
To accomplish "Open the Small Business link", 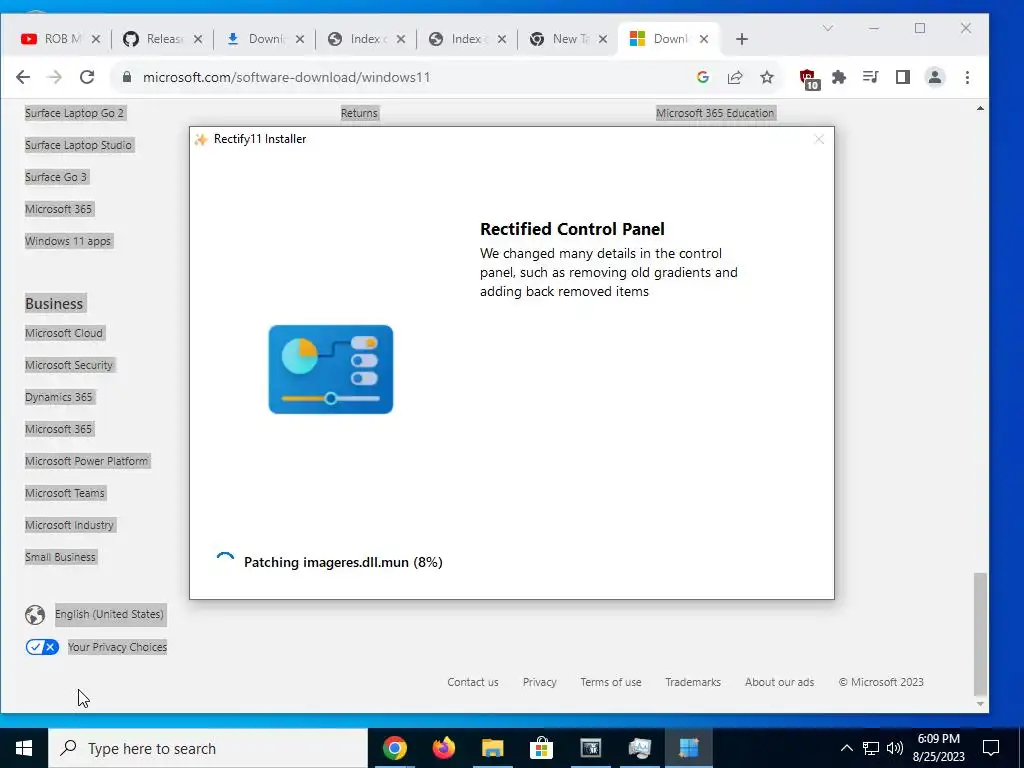I will coord(60,557).
